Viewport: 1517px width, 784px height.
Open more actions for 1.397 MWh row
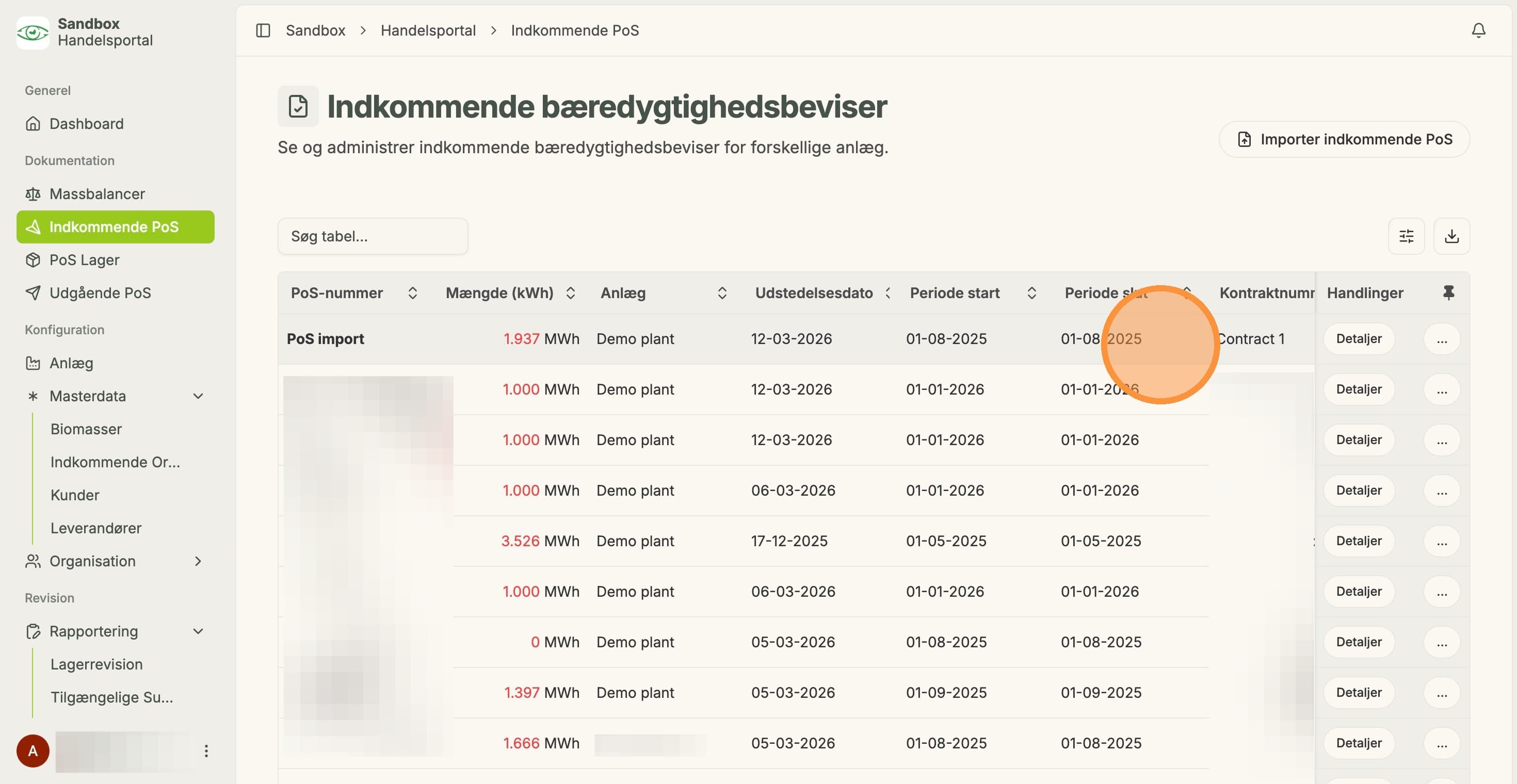[1441, 693]
